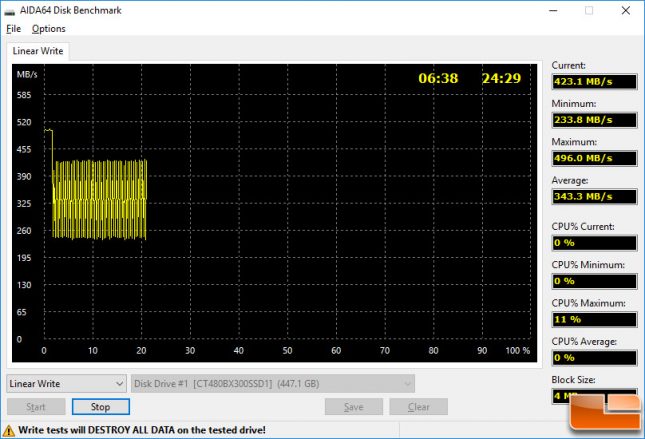Maximize the AIDA64 Disk Benchmark window
Viewport: 645px width, 439px height.
click(x=589, y=11)
